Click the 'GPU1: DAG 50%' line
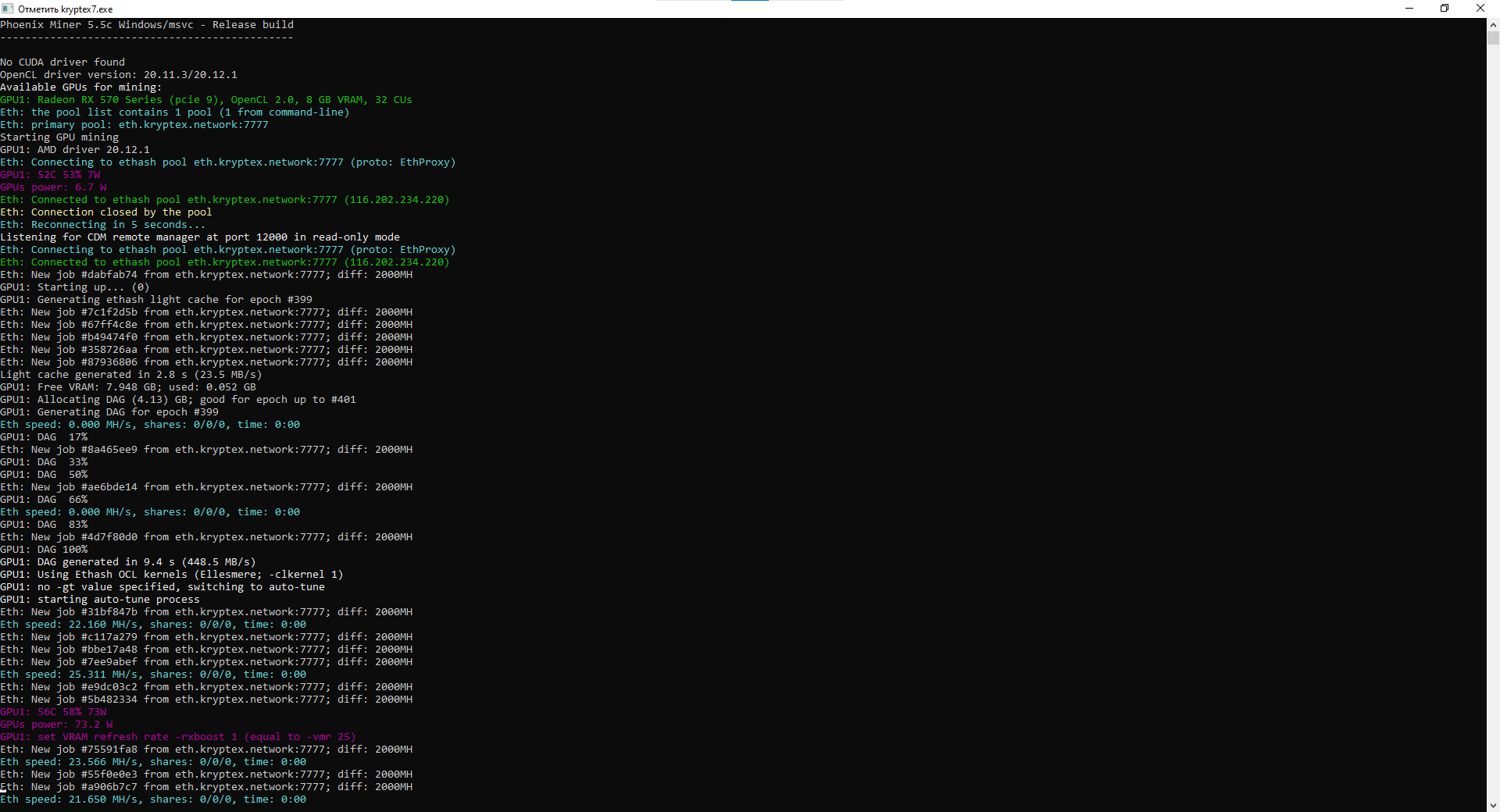The width and height of the screenshot is (1500, 812). [44, 475]
